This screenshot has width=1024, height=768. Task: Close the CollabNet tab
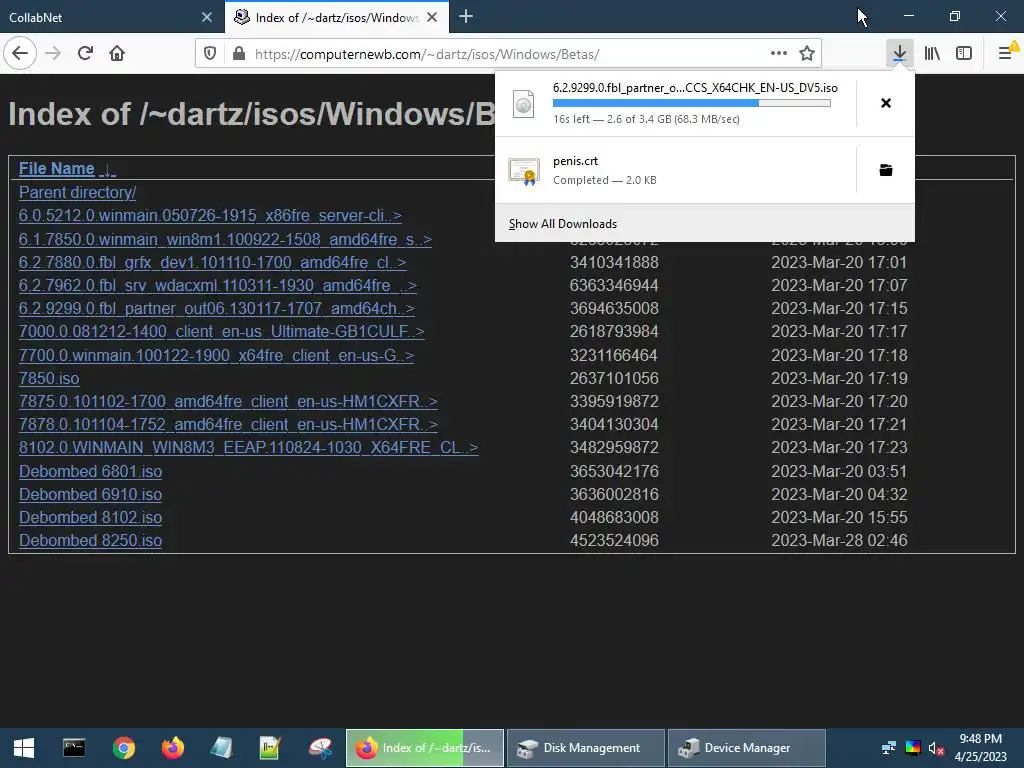(x=207, y=17)
